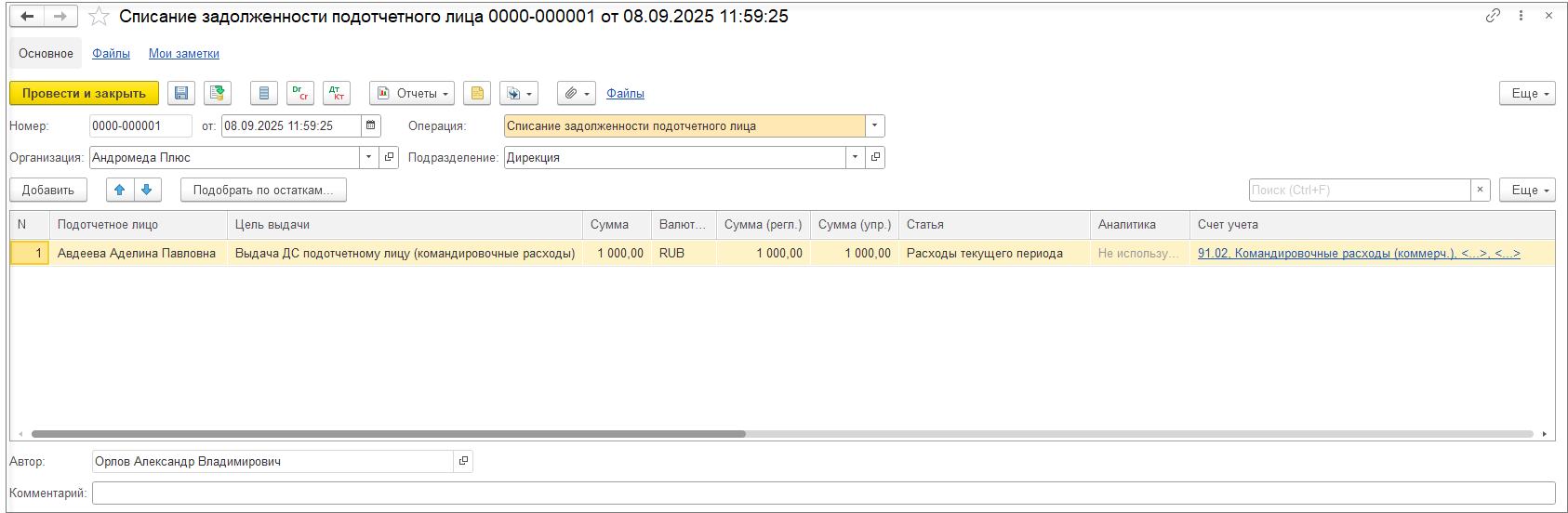Add document to favorites with star icon
The height and width of the screenshot is (513, 1568).
[x=99, y=17]
